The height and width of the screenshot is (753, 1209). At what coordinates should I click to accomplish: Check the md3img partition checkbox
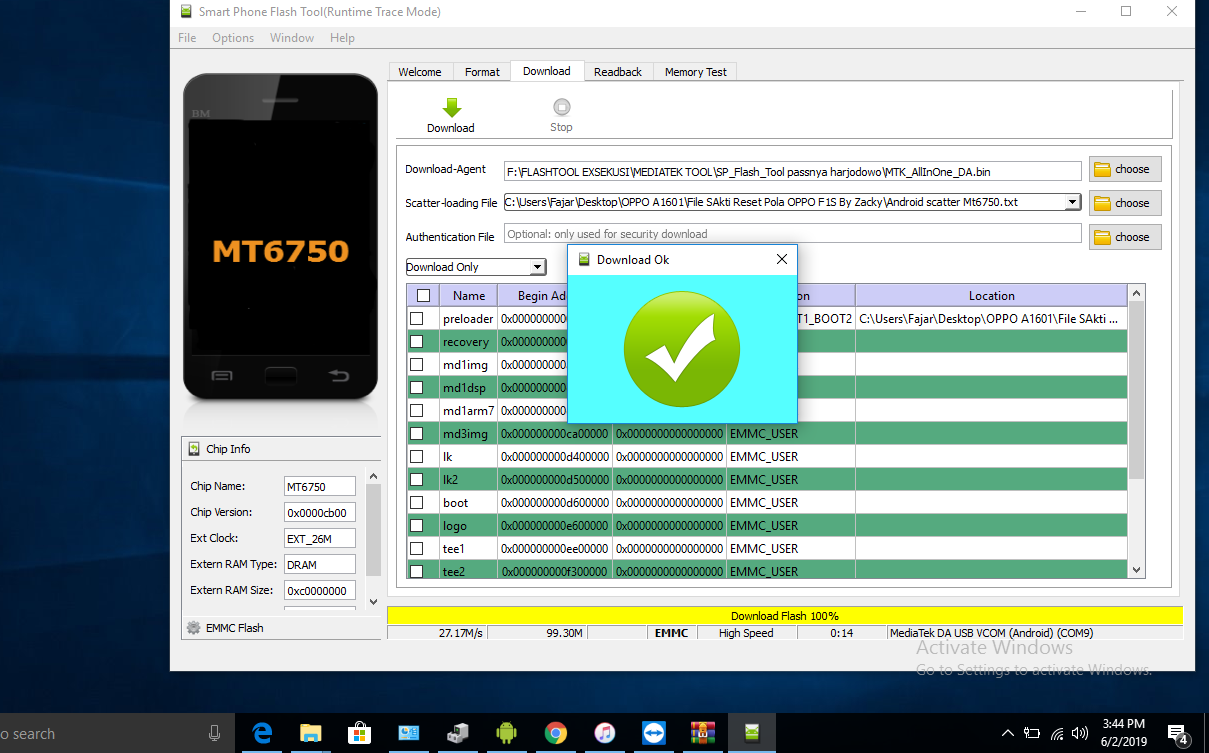[x=417, y=433]
